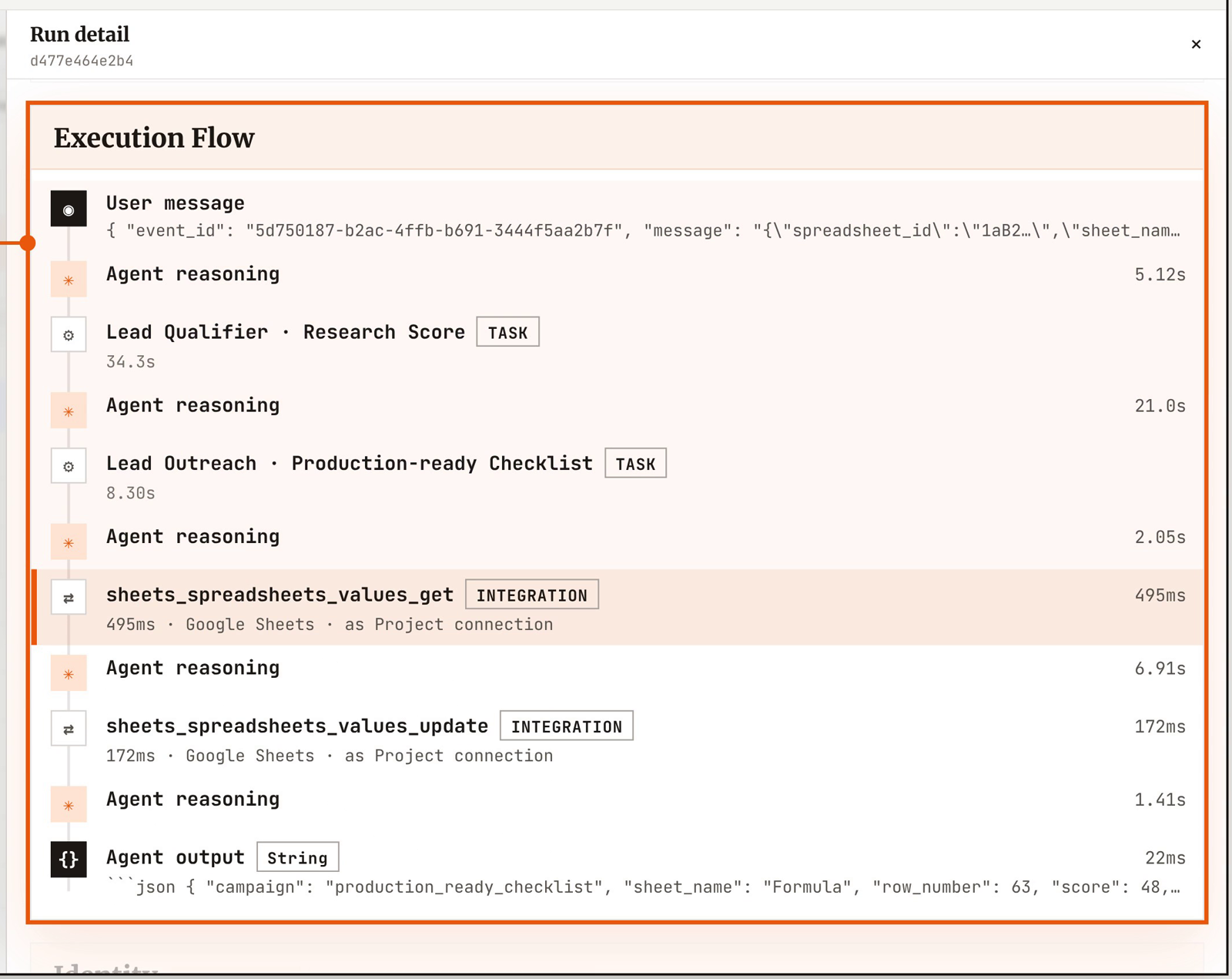Viewport: 1232px width, 979px height.
Task: Click the 495ms Google Sheets connection subtitle
Action: (x=330, y=625)
